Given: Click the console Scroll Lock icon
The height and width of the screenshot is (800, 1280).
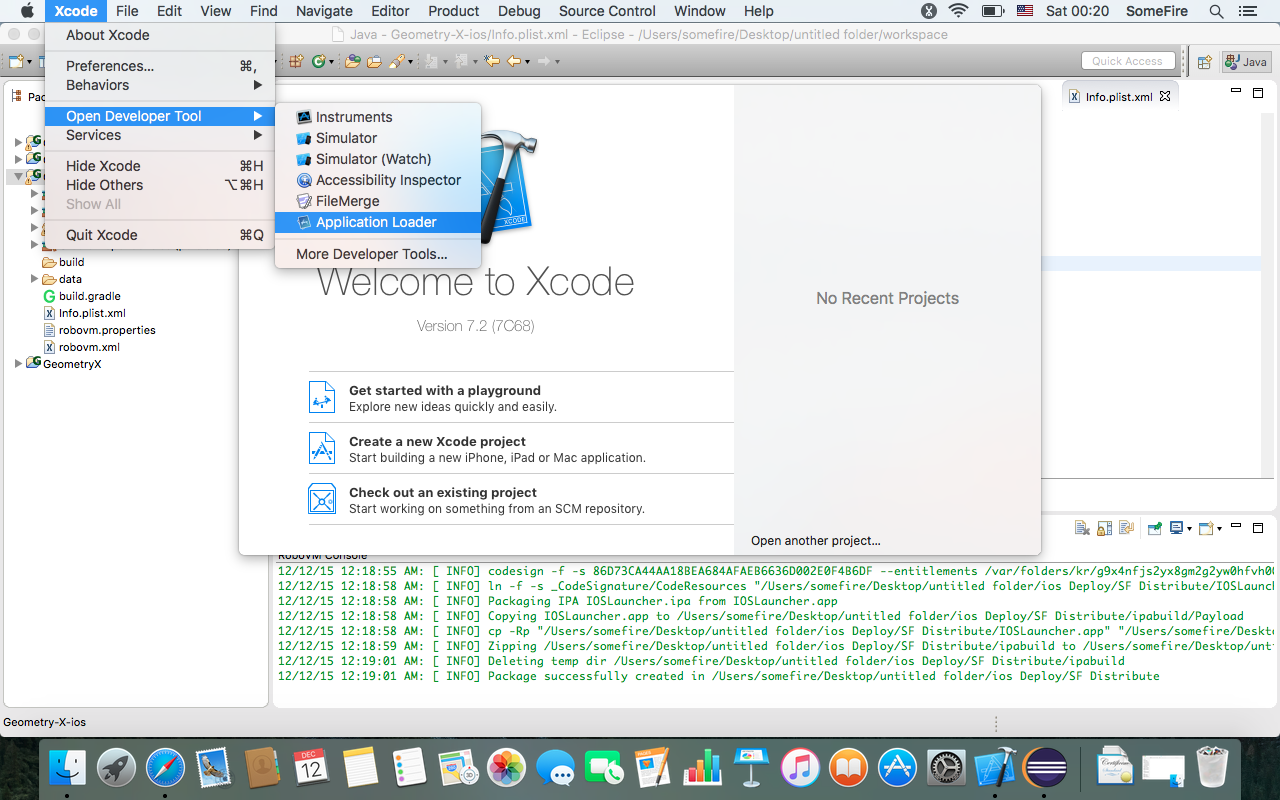Looking at the screenshot, I should pos(1104,528).
